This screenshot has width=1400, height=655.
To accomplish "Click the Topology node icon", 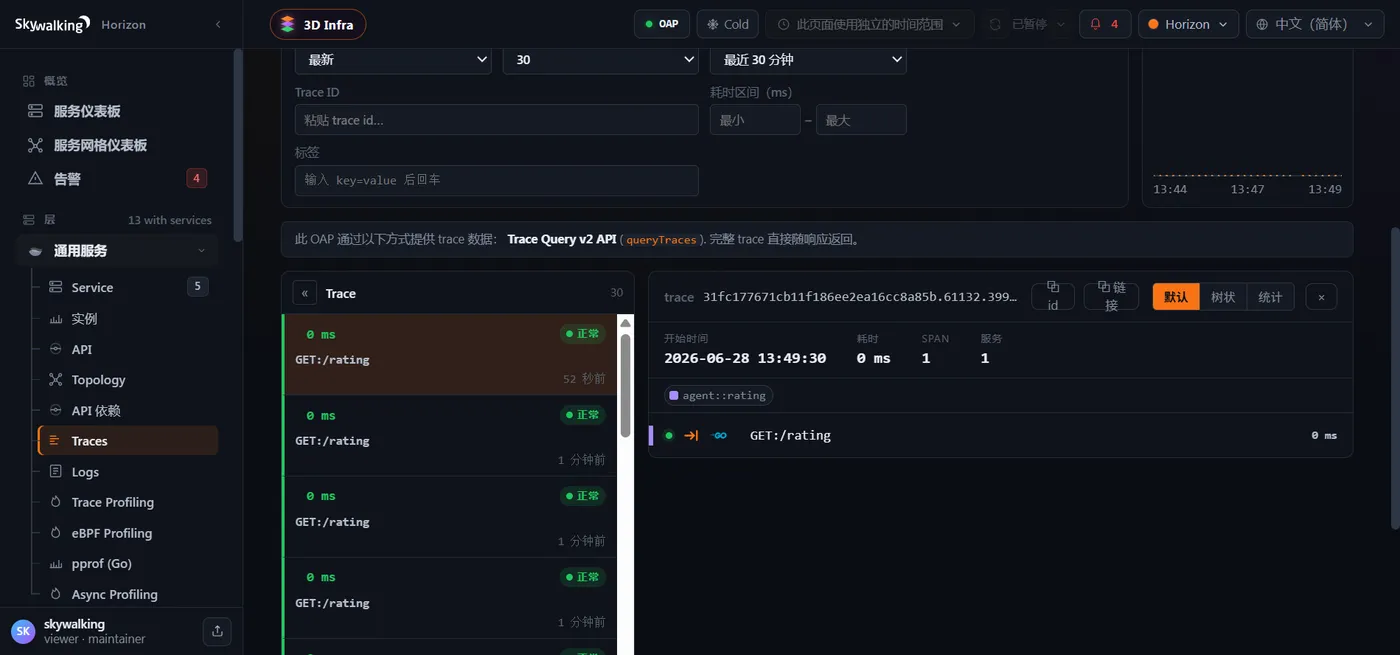I will tap(55, 380).
